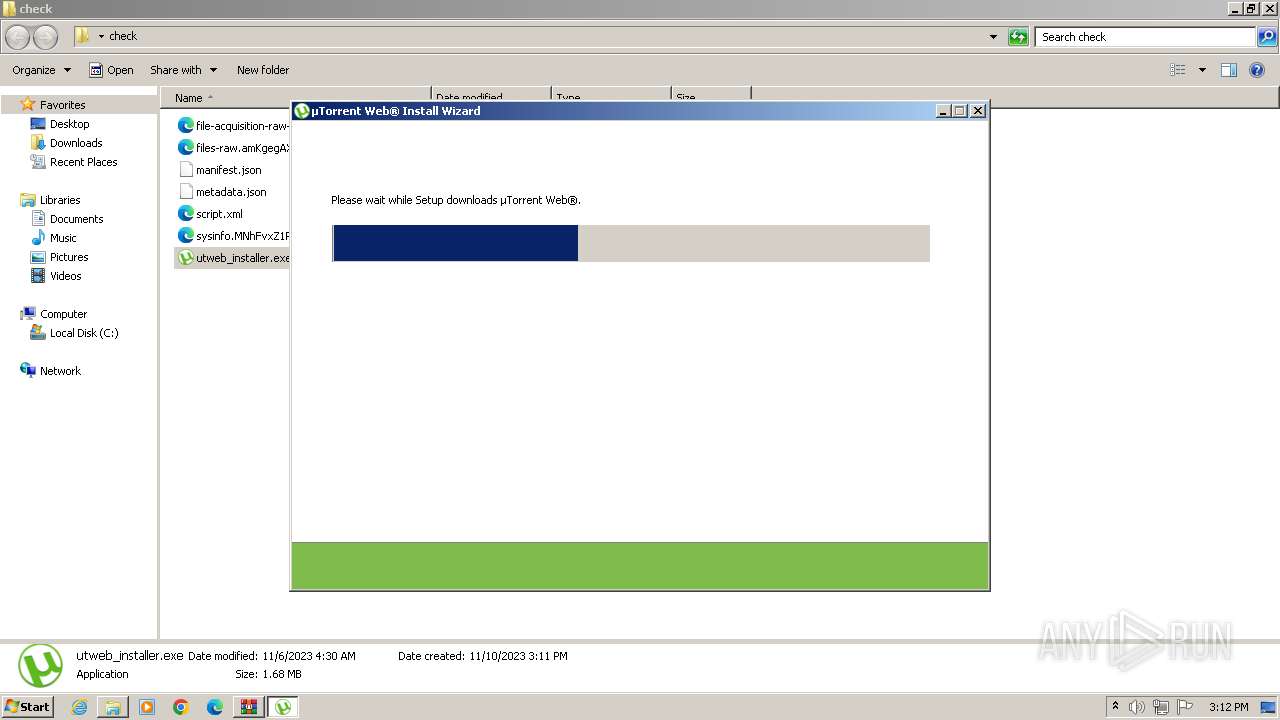Minimize the µTorrent Web Install Wizard

[x=943, y=111]
